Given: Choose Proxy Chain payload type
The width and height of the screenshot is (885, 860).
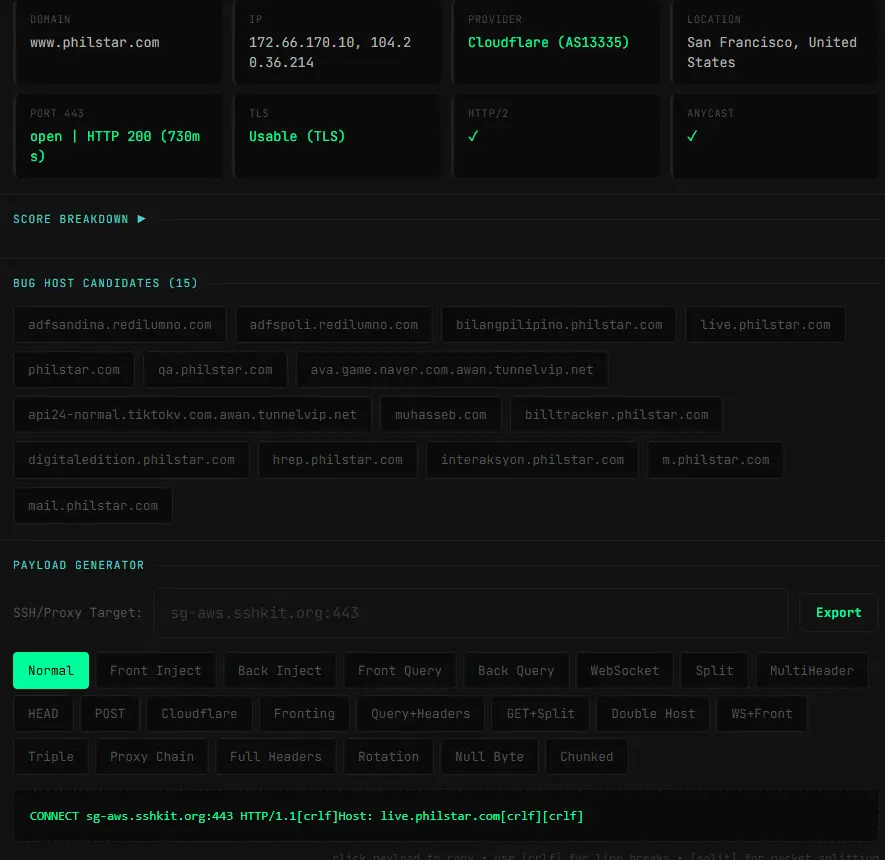Looking at the screenshot, I should 152,757.
